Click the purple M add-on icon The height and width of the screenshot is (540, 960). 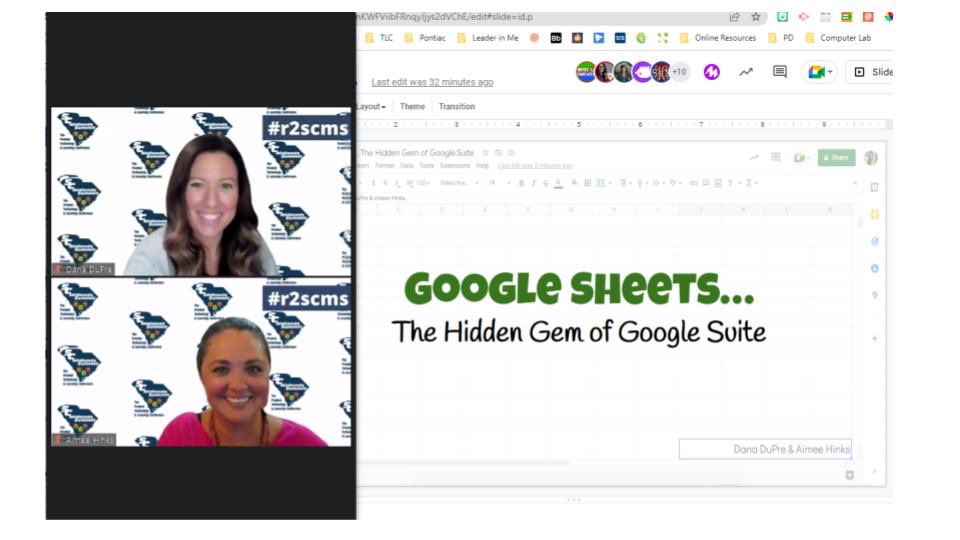click(x=711, y=72)
